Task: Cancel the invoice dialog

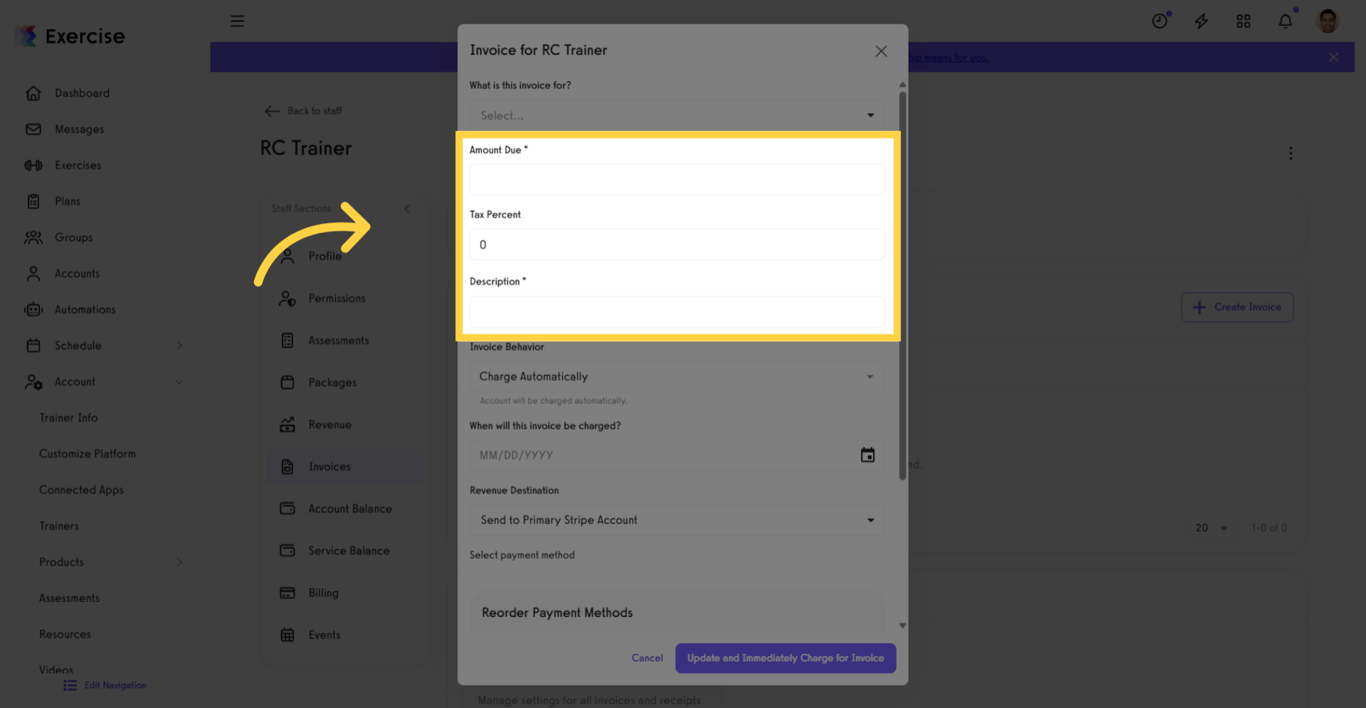Action: 647,658
